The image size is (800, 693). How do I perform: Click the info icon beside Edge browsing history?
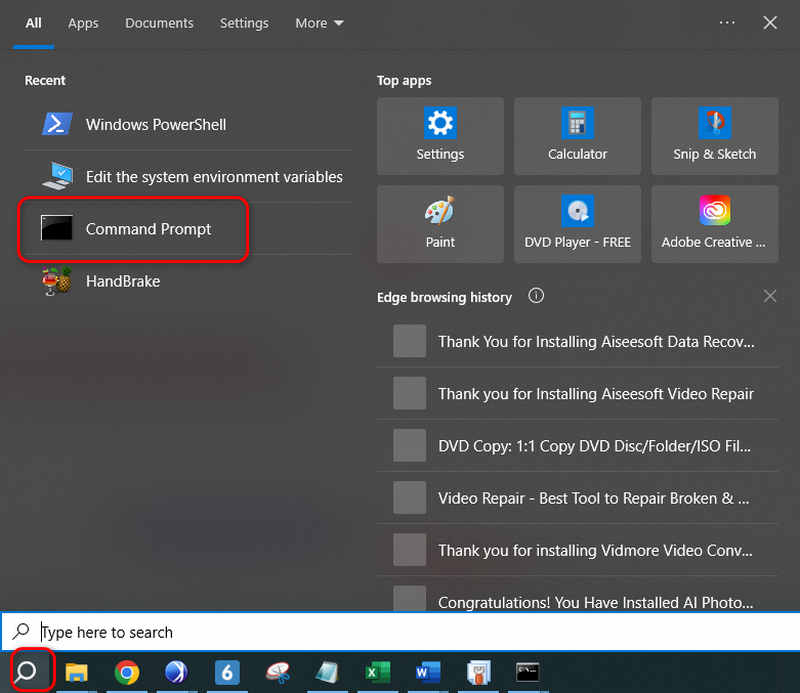(536, 295)
